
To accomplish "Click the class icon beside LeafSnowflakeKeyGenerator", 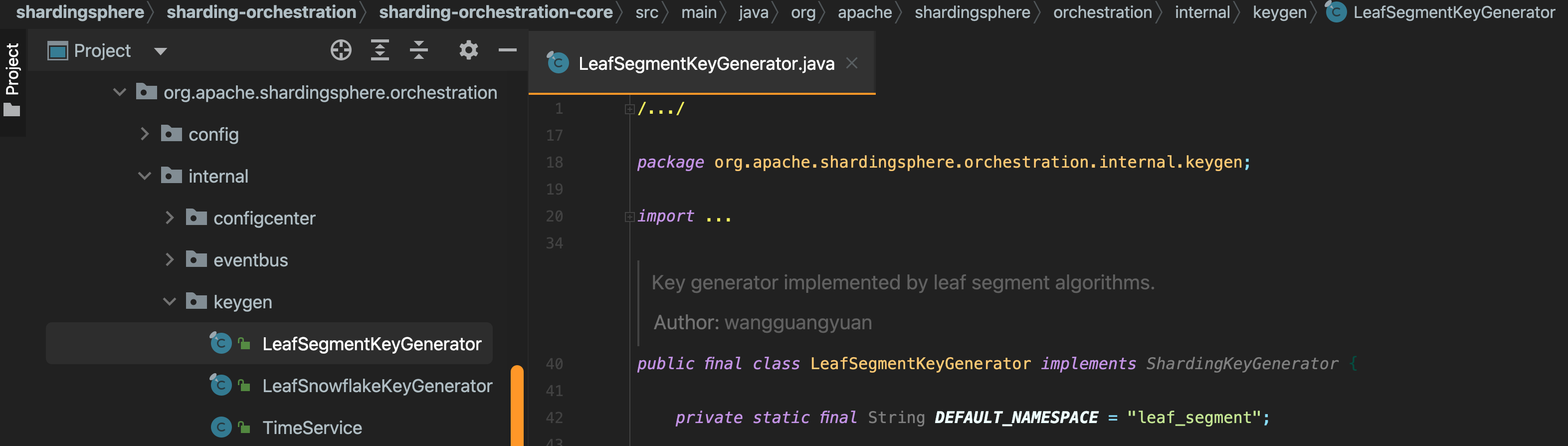I will [220, 385].
